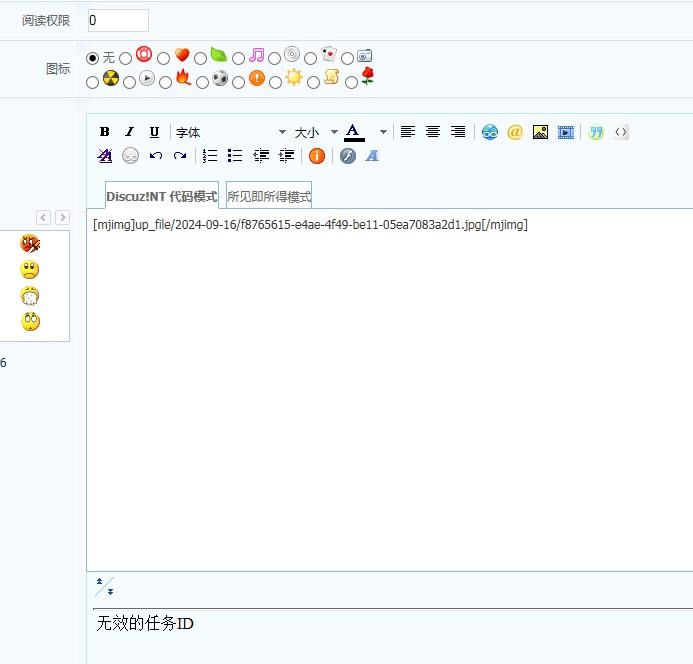The image size is (693, 664).
Task: Insert the wide-eyed surprised smiley
Action: (30, 321)
